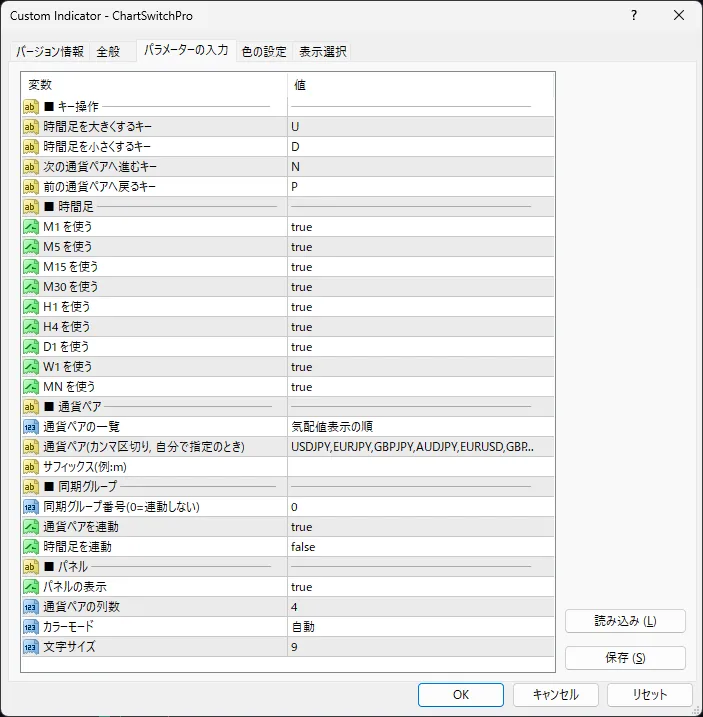703x717 pixels.
Task: Open the H4 を使う true value dropdown
Action: [420, 327]
